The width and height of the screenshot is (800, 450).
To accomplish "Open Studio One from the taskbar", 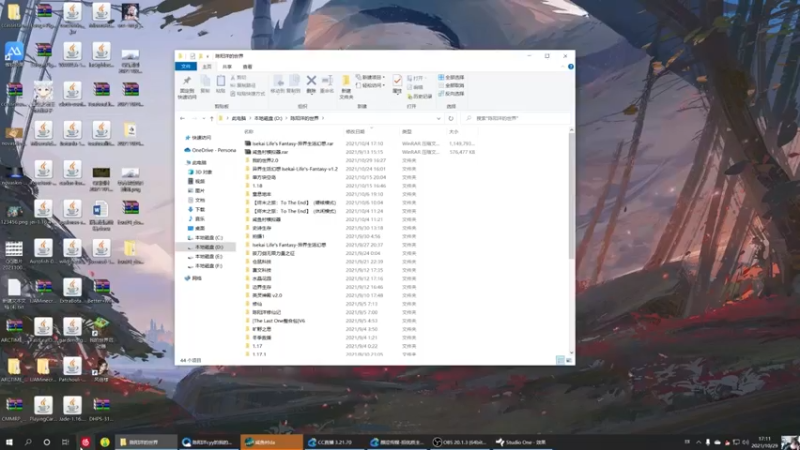I will pyautogui.click(x=521, y=442).
